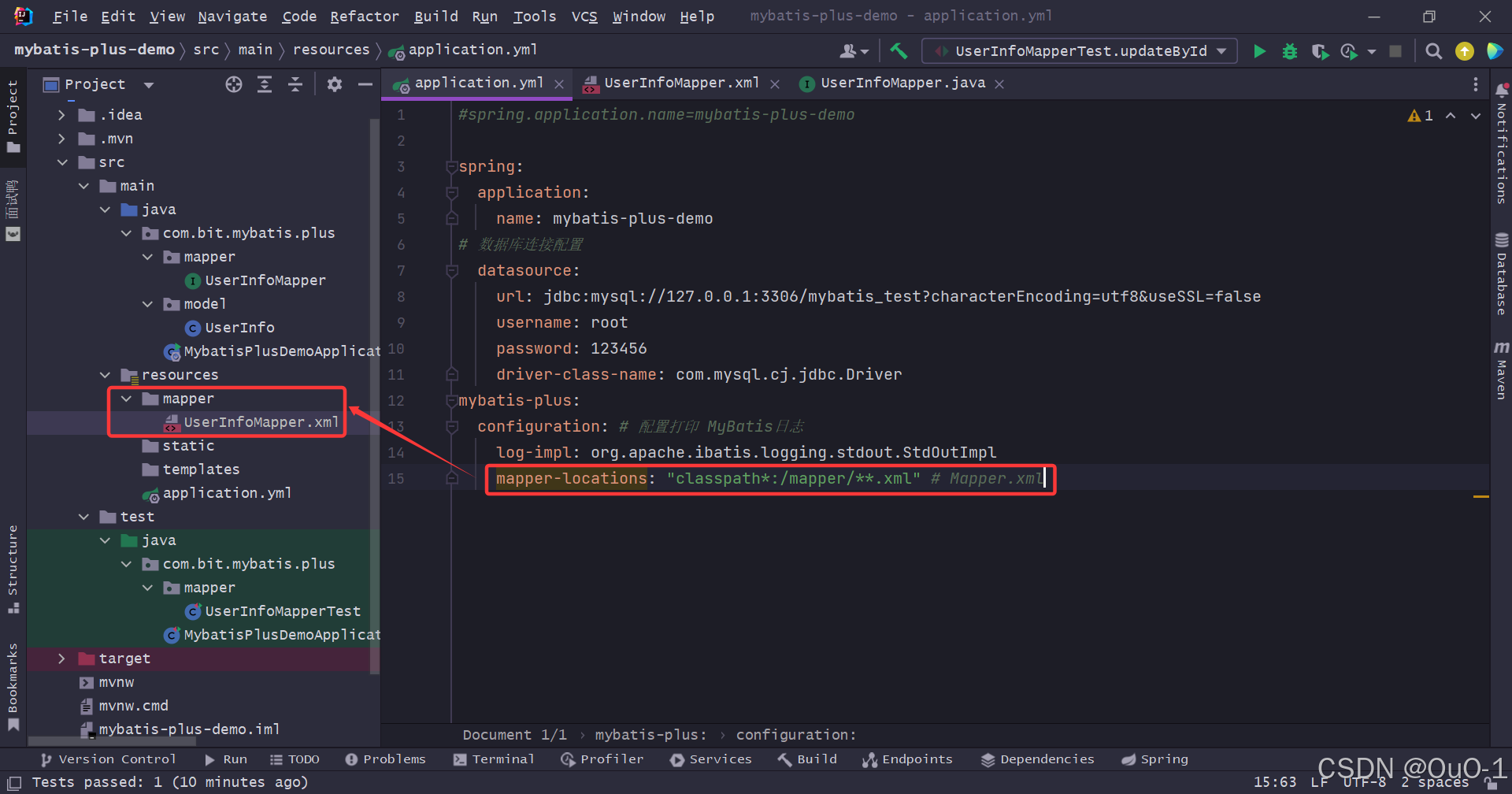Expand All icon in Project panel
This screenshot has width=1512, height=794.
coord(265,84)
